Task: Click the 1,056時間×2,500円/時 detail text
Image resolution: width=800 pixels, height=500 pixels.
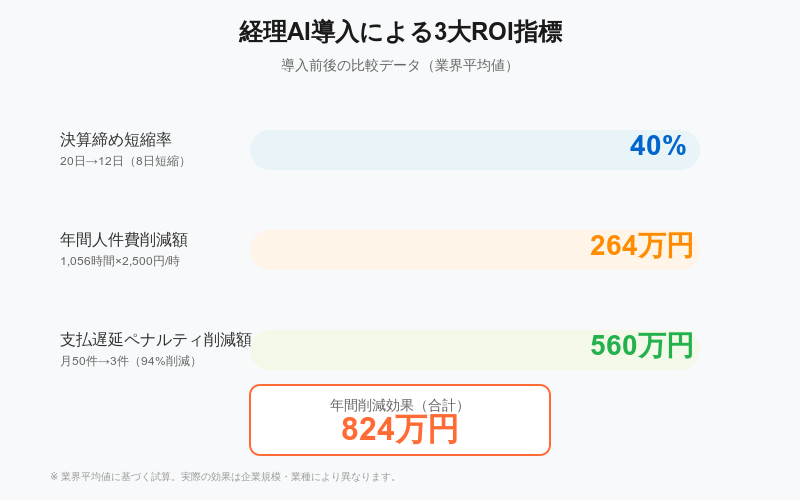Action: coord(120,261)
